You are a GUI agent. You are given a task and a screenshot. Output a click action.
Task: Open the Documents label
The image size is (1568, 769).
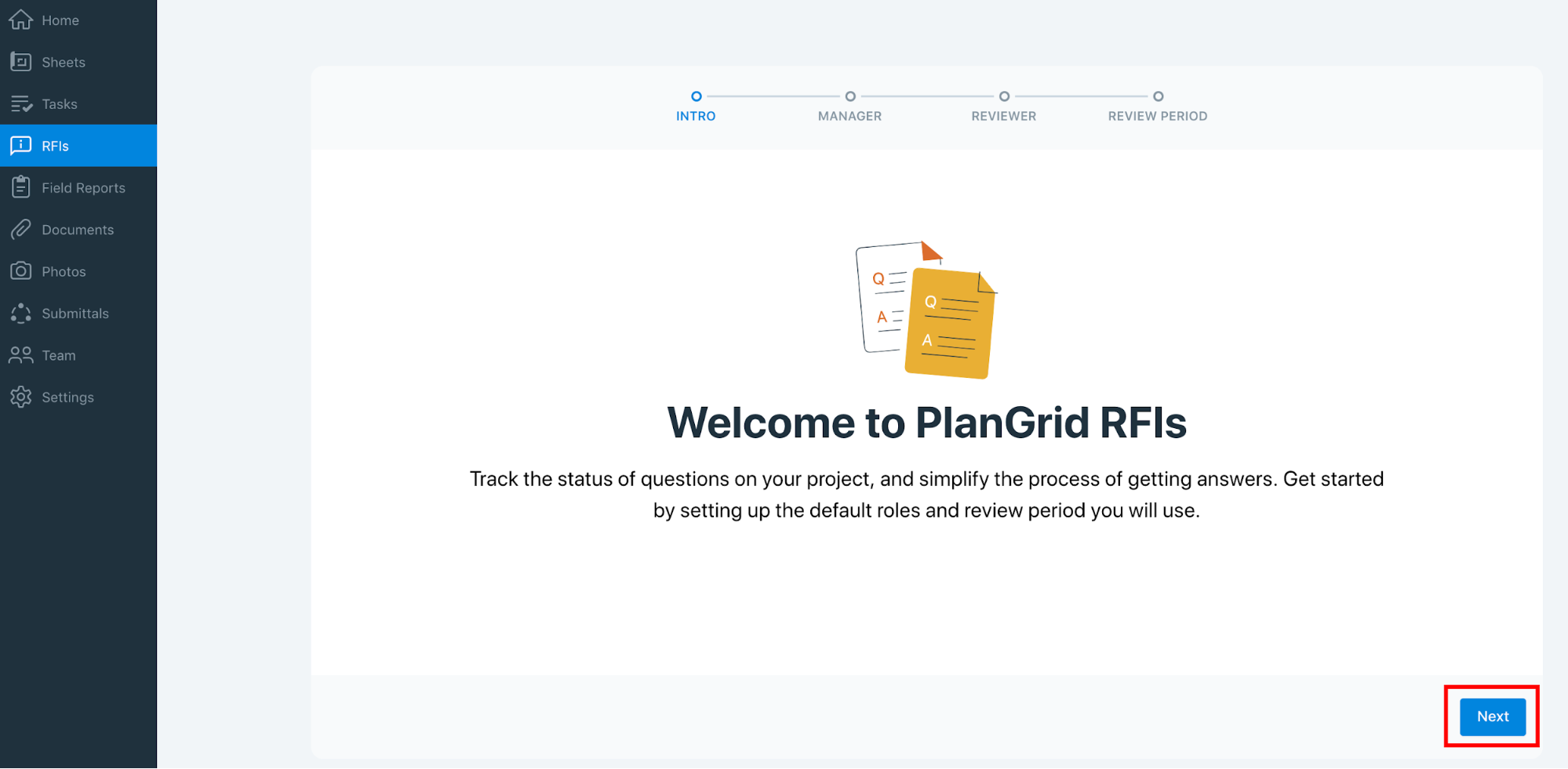(78, 230)
